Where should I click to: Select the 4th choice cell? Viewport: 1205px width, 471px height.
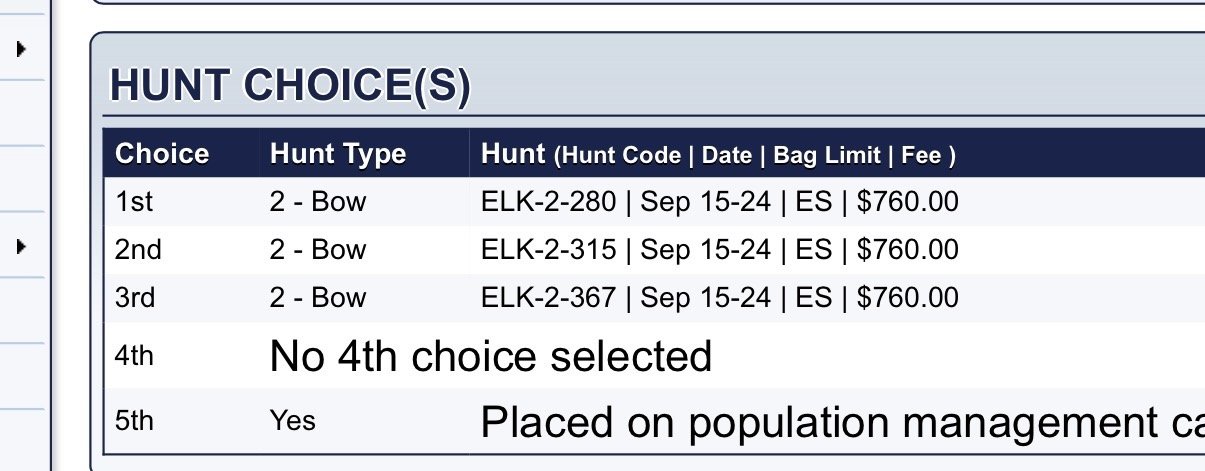pyautogui.click(x=135, y=356)
